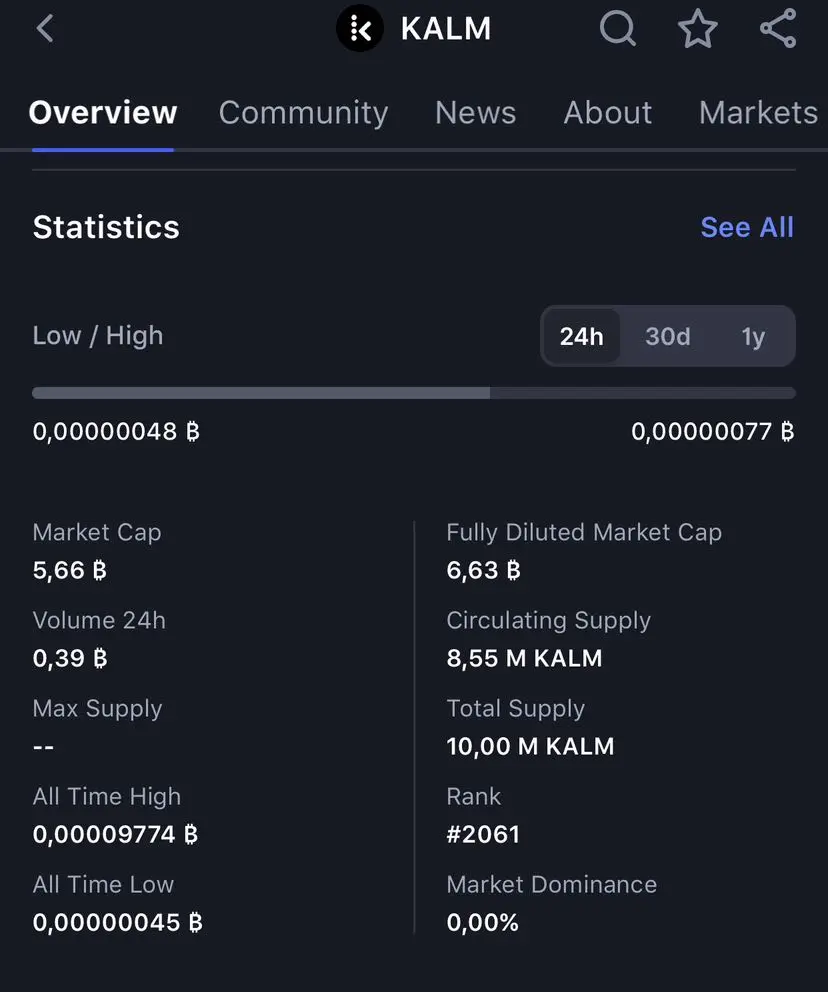This screenshot has width=828, height=992.
Task: Click the Low / High progress bar
Action: tap(414, 393)
